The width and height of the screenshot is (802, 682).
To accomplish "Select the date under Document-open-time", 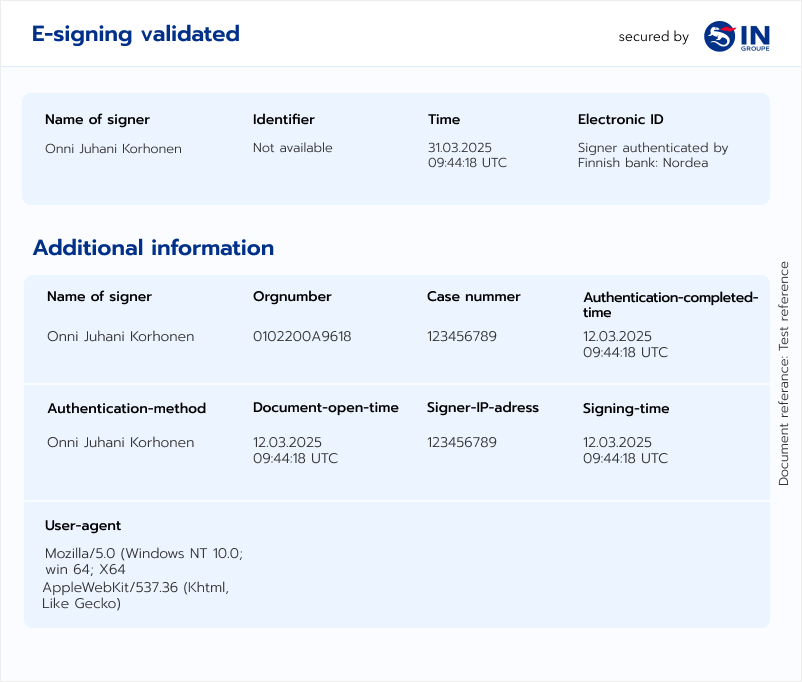I will [x=295, y=450].
